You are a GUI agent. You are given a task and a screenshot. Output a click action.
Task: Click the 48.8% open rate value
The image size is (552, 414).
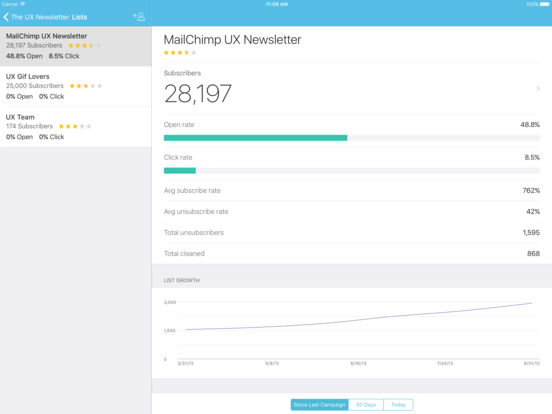[x=530, y=125]
